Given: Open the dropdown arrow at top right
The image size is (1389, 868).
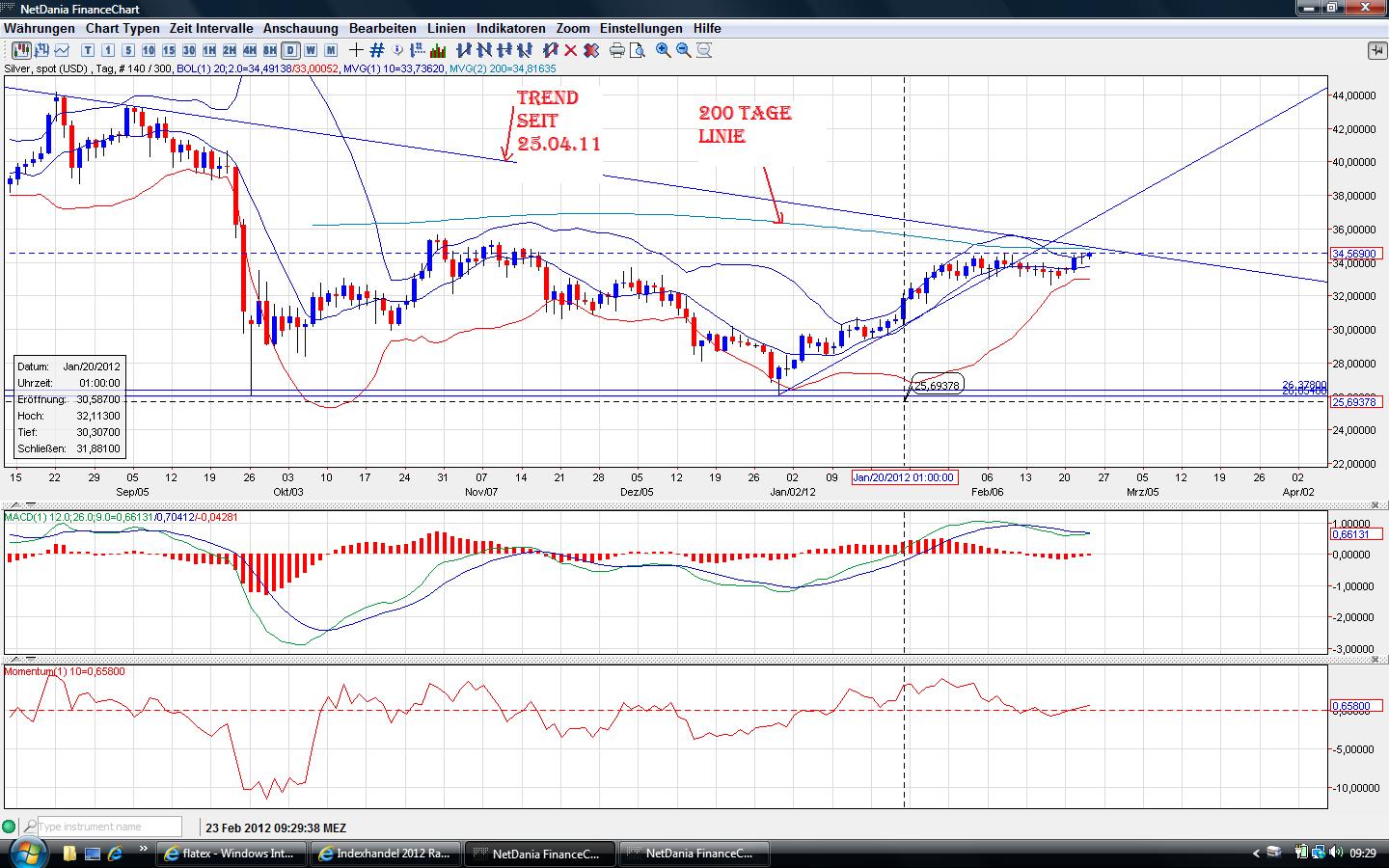Looking at the screenshot, I should pos(1375,50).
